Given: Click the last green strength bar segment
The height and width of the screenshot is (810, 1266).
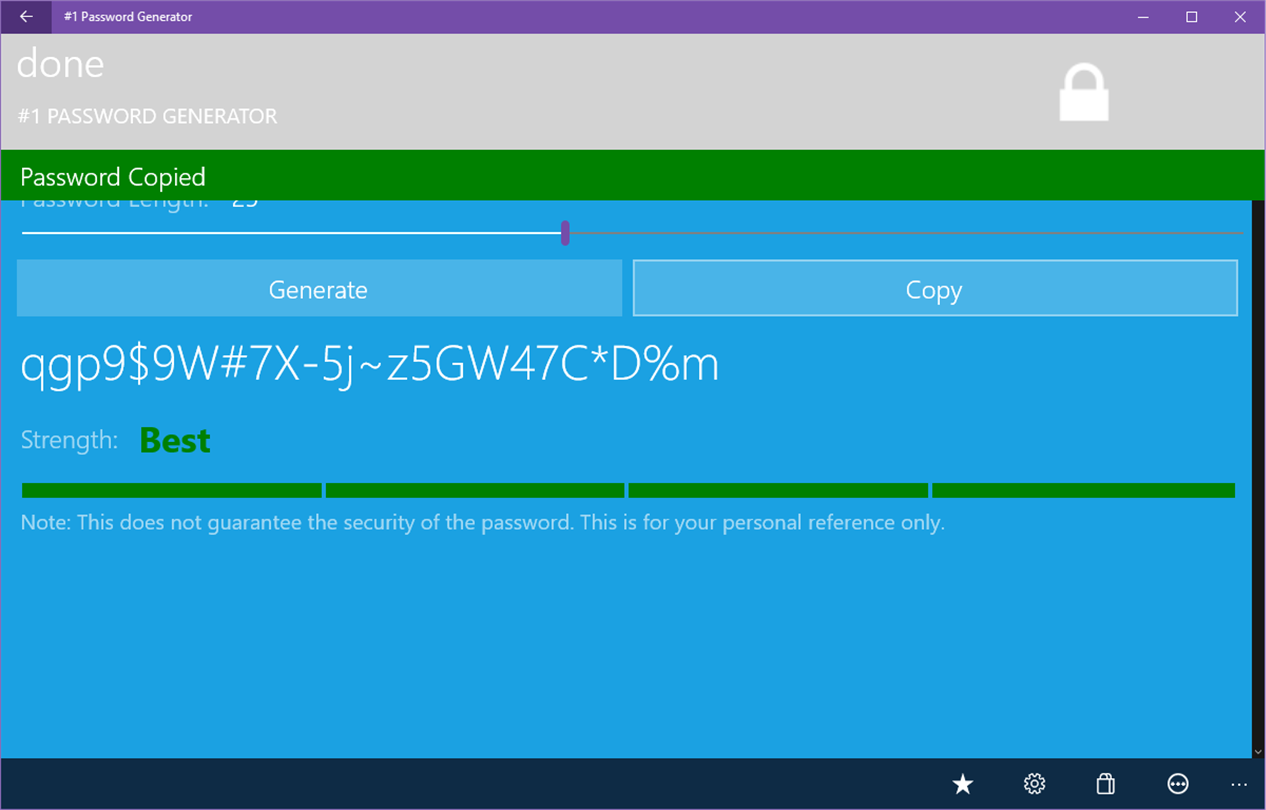Looking at the screenshot, I should point(1084,490).
